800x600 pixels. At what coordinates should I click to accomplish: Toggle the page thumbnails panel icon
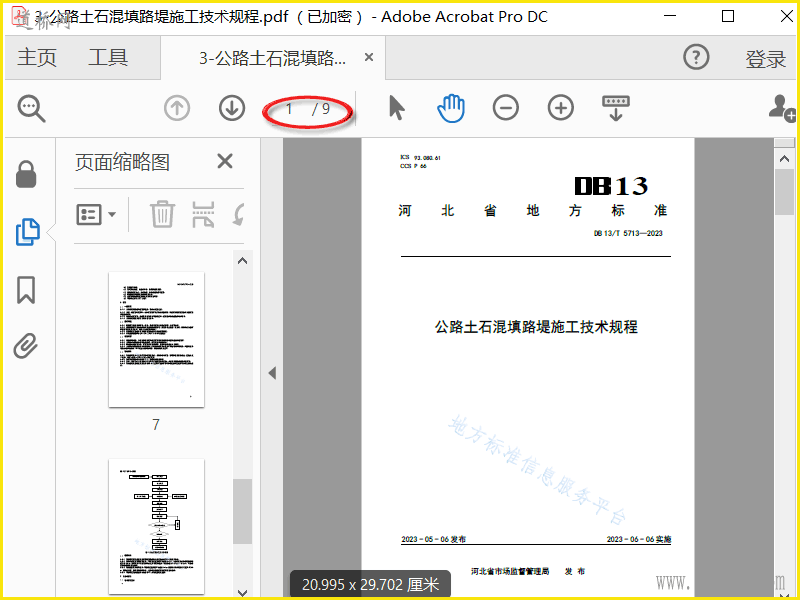coord(28,232)
